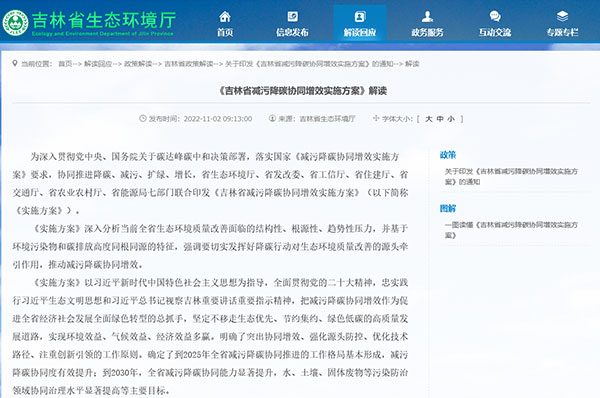Click 解读回应 in the breadcrumb path
The width and height of the screenshot is (600, 398).
(x=98, y=64)
